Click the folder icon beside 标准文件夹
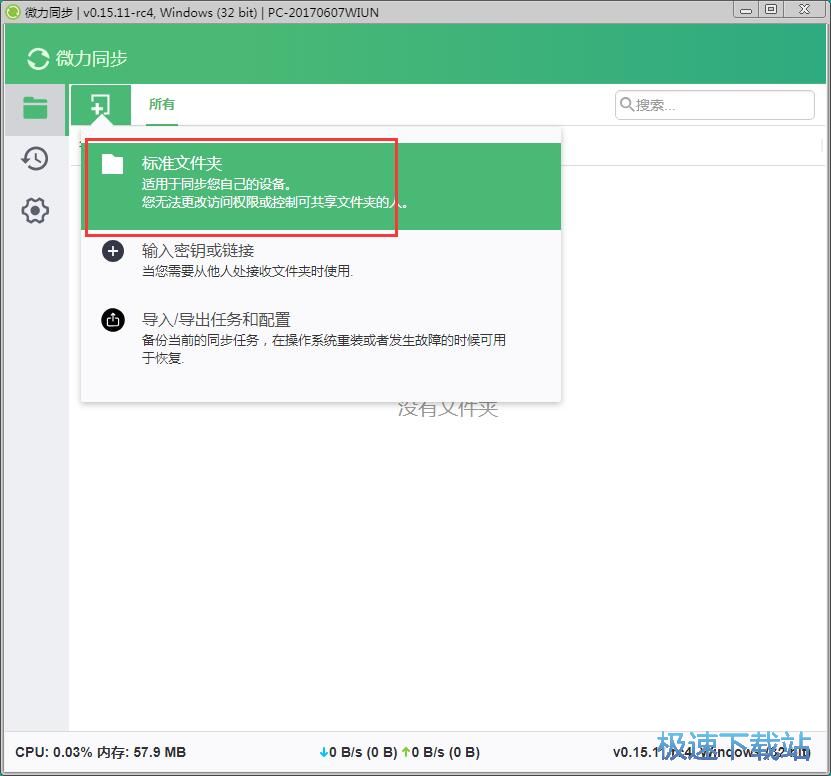The image size is (831, 776). (112, 163)
